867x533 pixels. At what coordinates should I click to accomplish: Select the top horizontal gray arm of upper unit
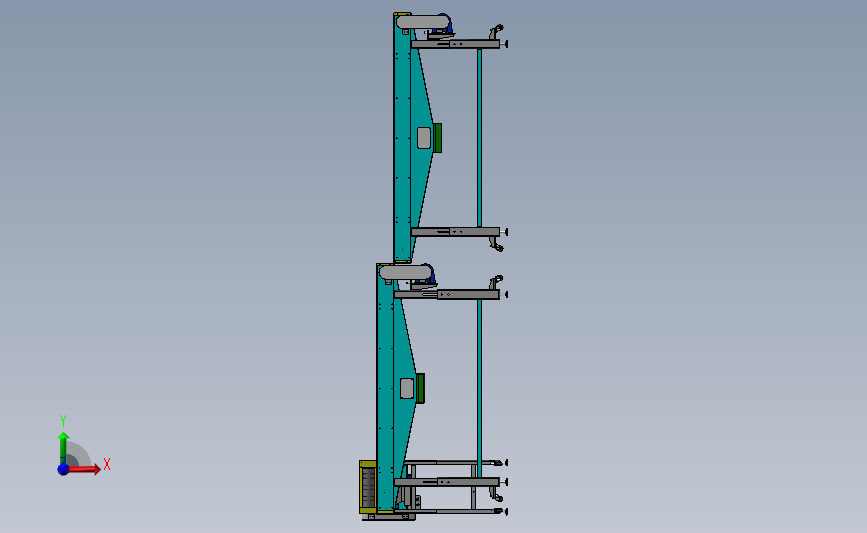pos(456,44)
